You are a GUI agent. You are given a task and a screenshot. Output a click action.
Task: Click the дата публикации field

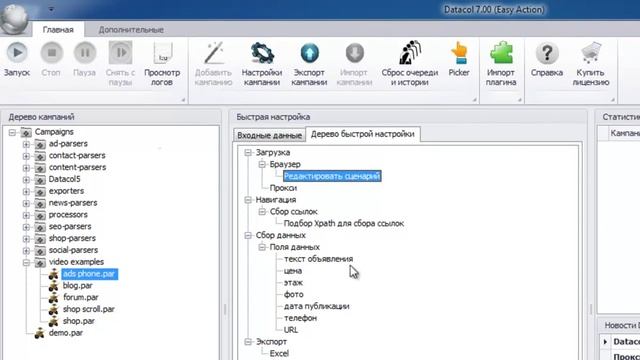point(316,307)
